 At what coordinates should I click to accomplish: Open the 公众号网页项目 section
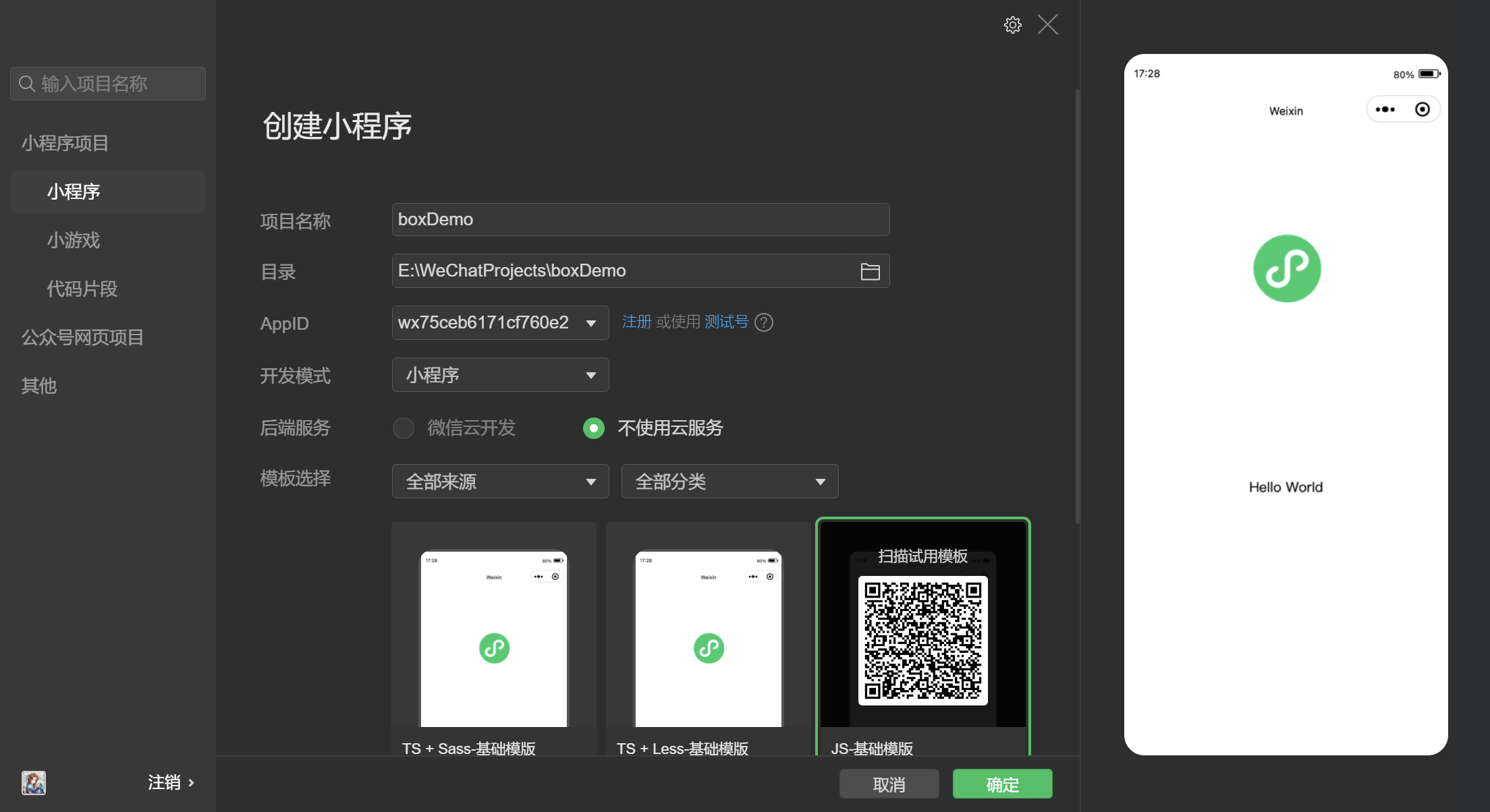pyautogui.click(x=82, y=337)
